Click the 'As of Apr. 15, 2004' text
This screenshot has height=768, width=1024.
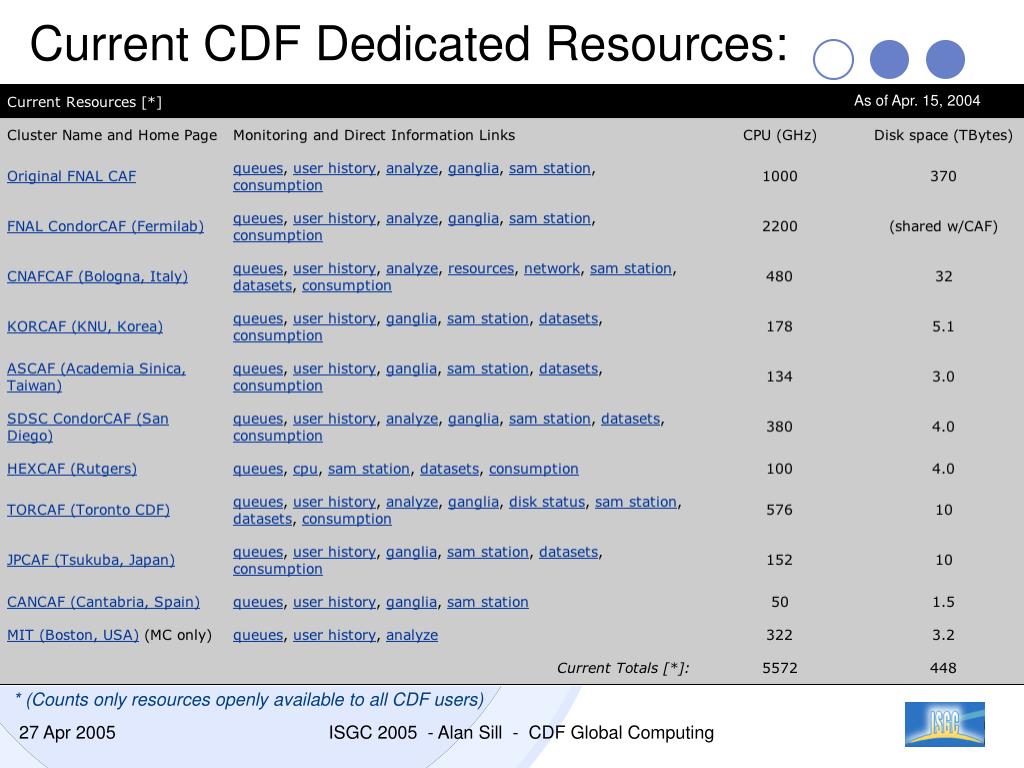(x=917, y=101)
